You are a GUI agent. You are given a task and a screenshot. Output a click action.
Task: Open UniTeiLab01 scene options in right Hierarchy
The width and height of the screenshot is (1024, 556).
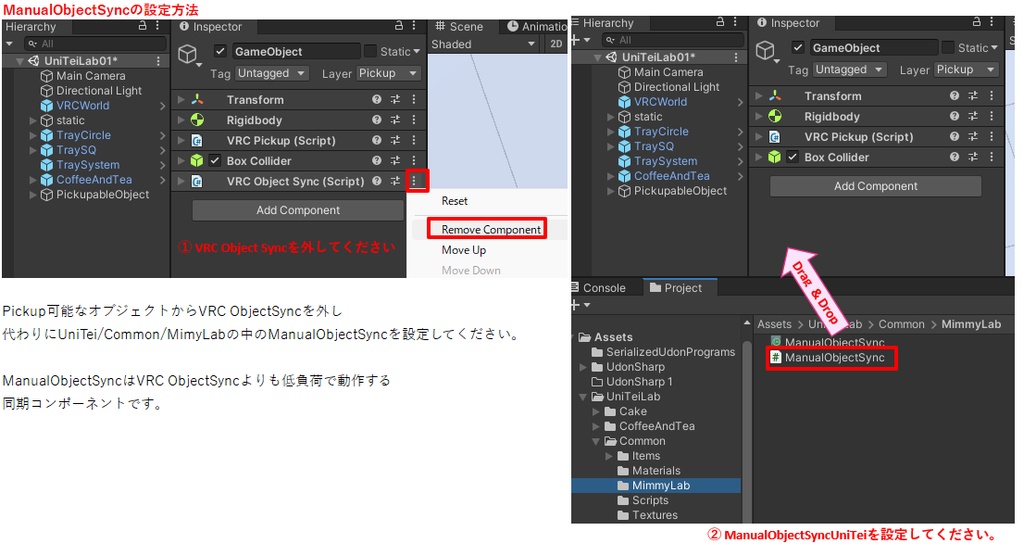tap(736, 57)
